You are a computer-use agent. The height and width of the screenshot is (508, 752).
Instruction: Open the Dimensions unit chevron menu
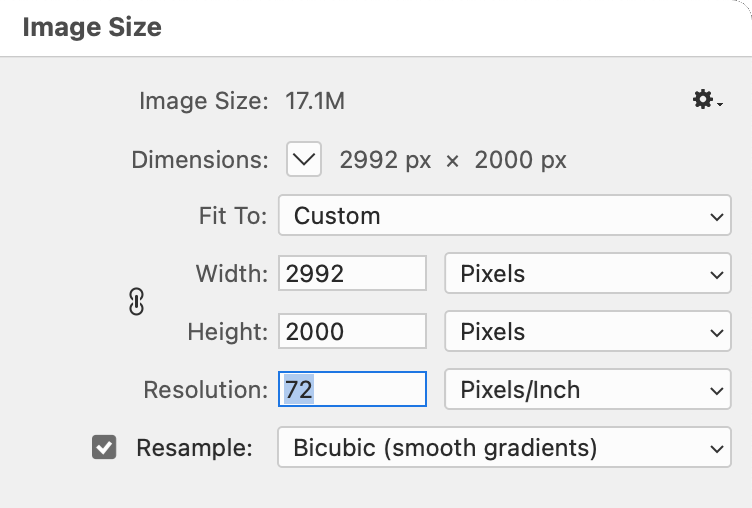[x=304, y=159]
